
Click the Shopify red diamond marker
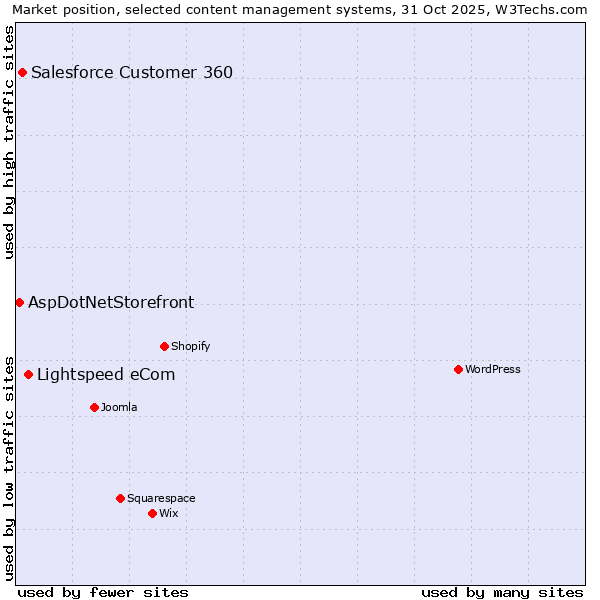pyautogui.click(x=164, y=346)
